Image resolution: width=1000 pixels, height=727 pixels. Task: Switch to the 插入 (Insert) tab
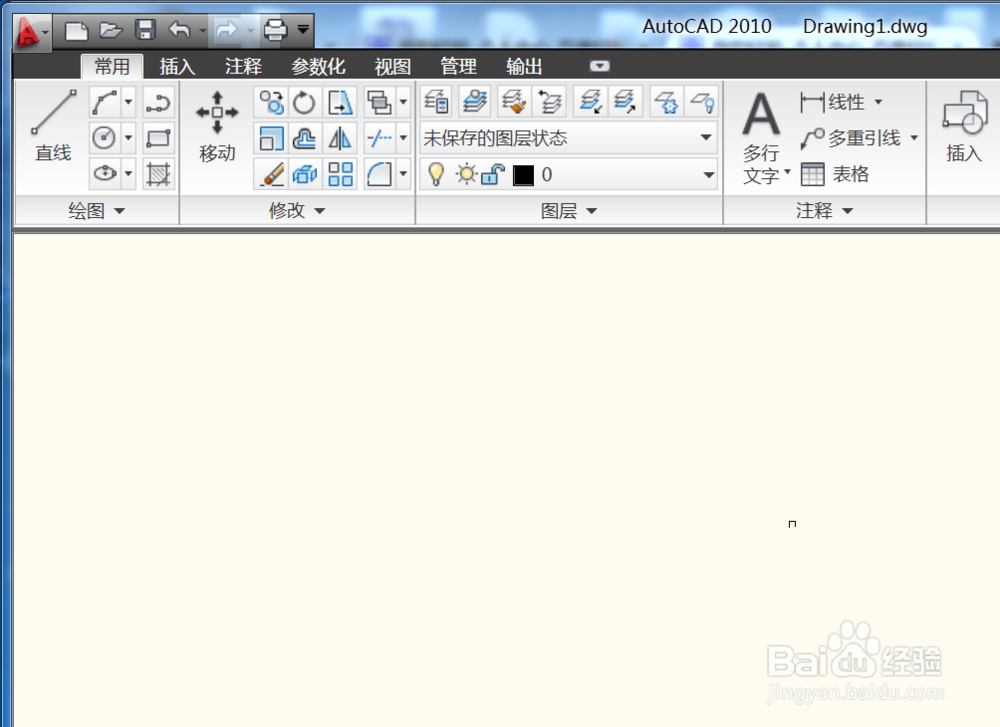point(177,66)
